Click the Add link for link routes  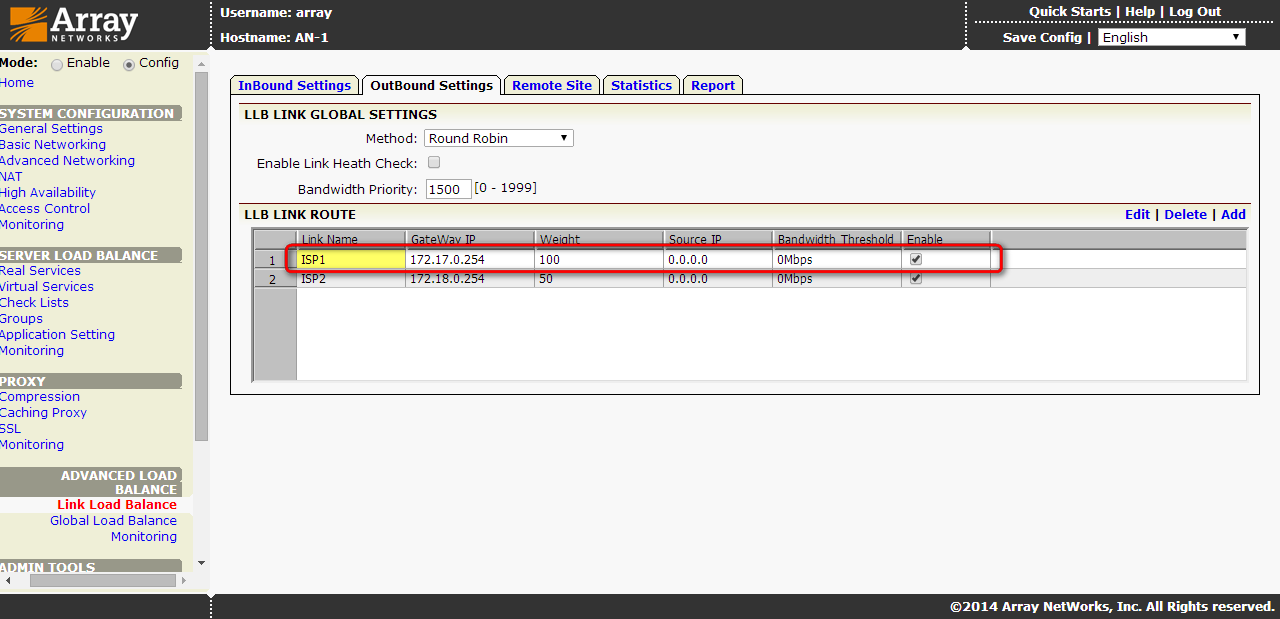pos(1233,214)
